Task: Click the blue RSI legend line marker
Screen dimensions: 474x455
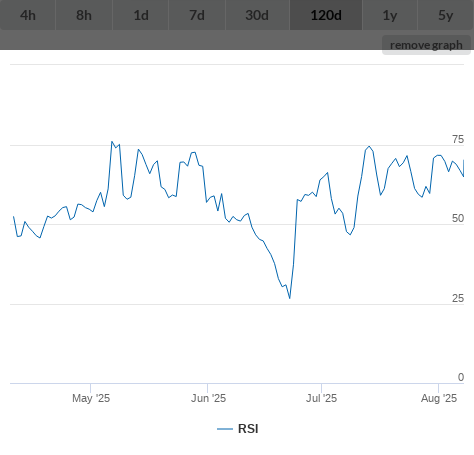Action: coord(225,429)
